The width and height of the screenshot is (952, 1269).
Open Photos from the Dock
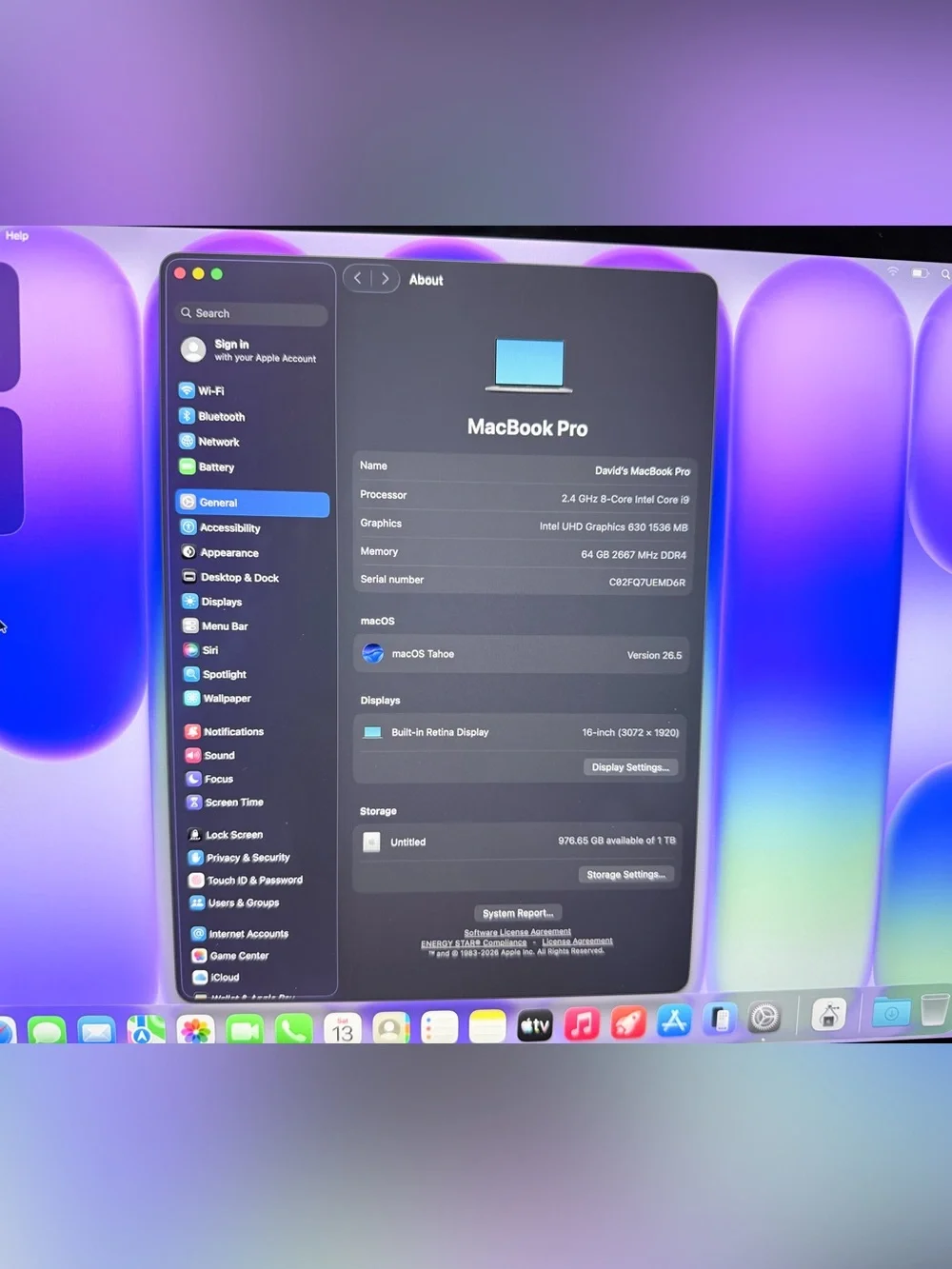(x=195, y=1030)
